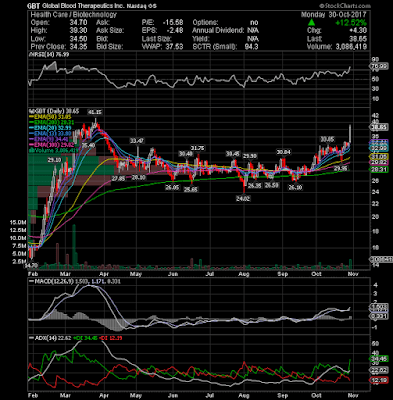Click the Open price value 34.70

click(x=79, y=23)
